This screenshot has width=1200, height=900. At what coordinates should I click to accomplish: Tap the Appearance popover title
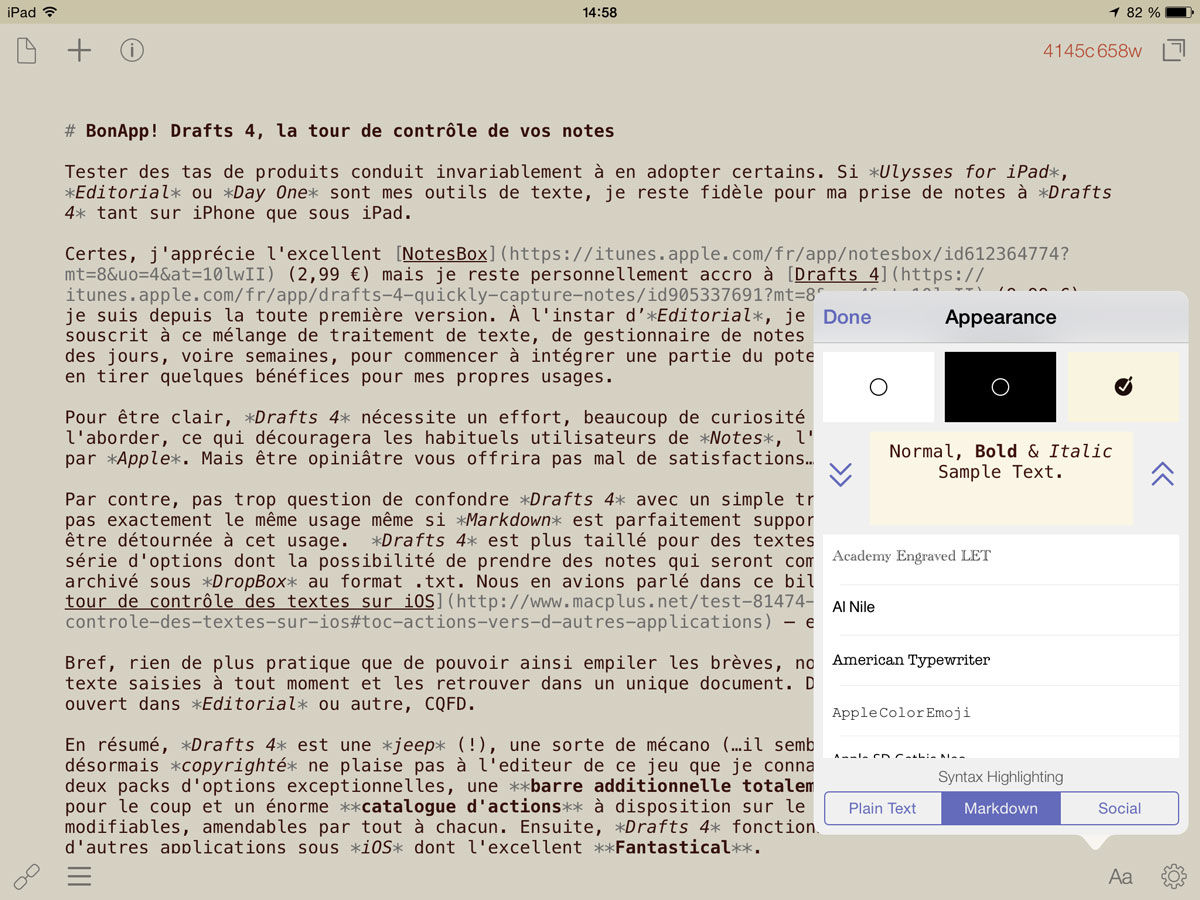click(1000, 317)
